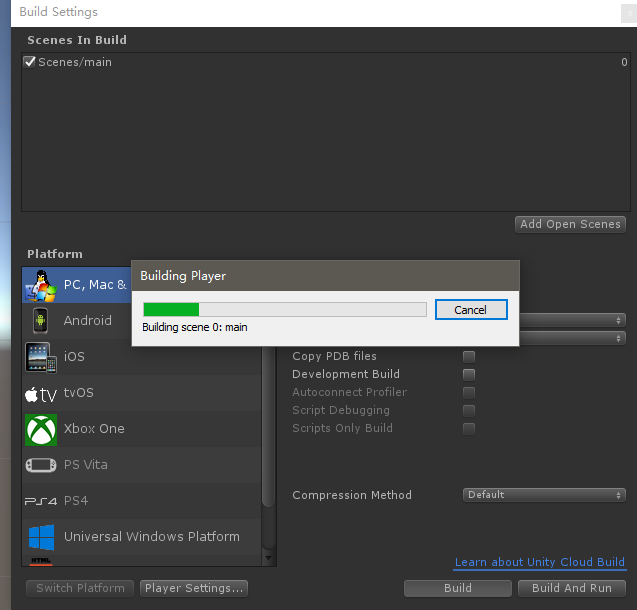Click the Building Player progress bar
Screen dimensions: 637x610
pos(285,309)
